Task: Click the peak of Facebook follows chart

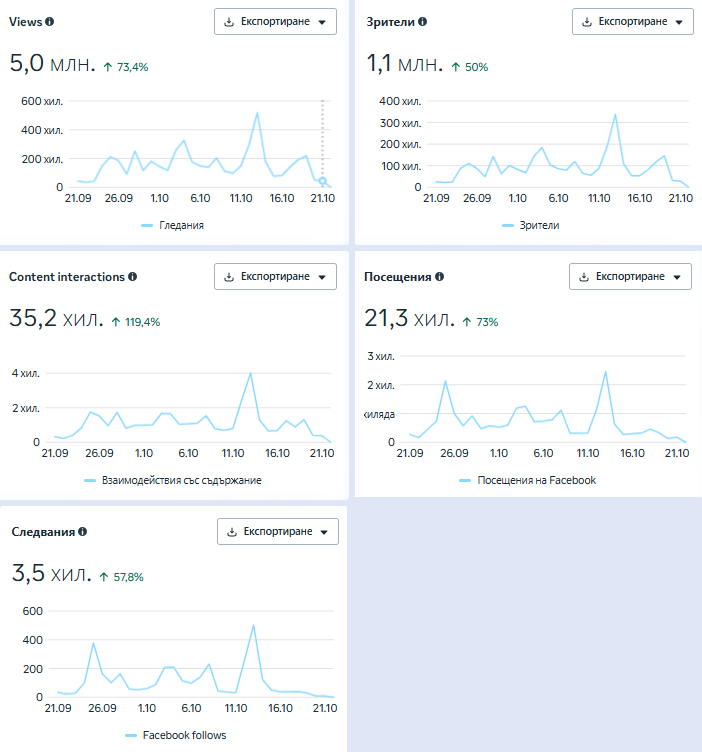Action: pos(253,625)
